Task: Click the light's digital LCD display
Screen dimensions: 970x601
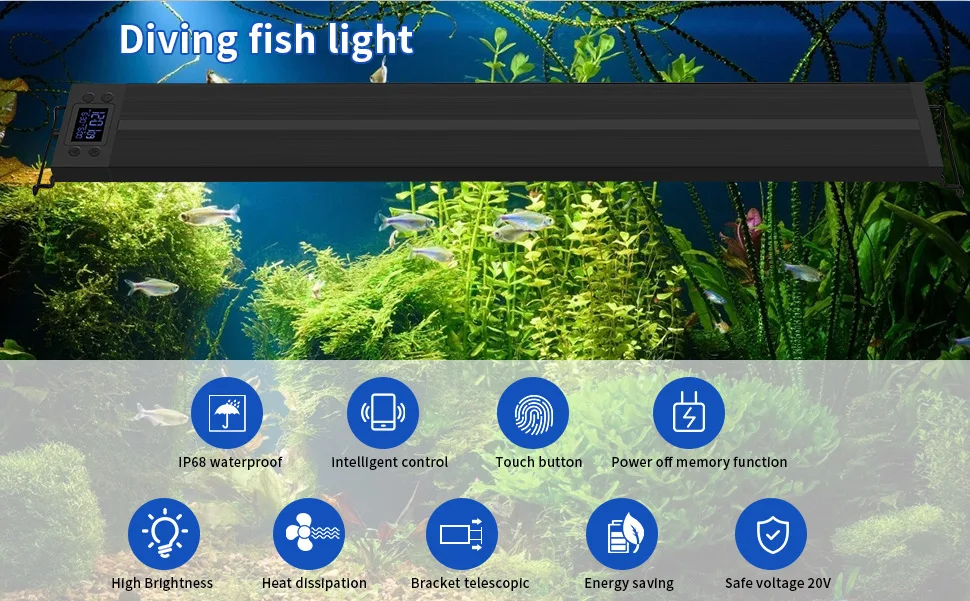Action: 90,125
